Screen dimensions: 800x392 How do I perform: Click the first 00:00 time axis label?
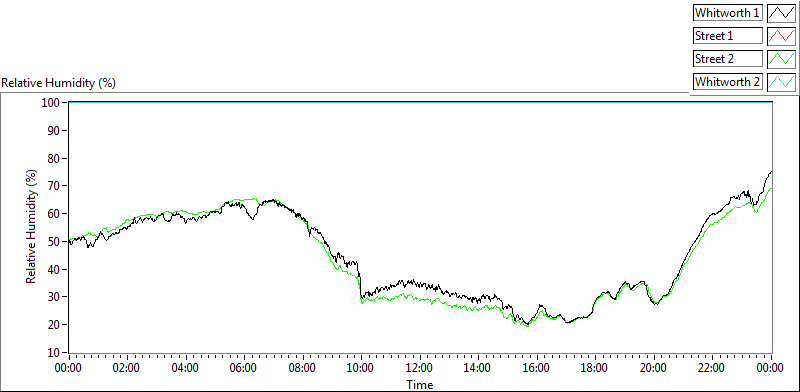click(68, 367)
